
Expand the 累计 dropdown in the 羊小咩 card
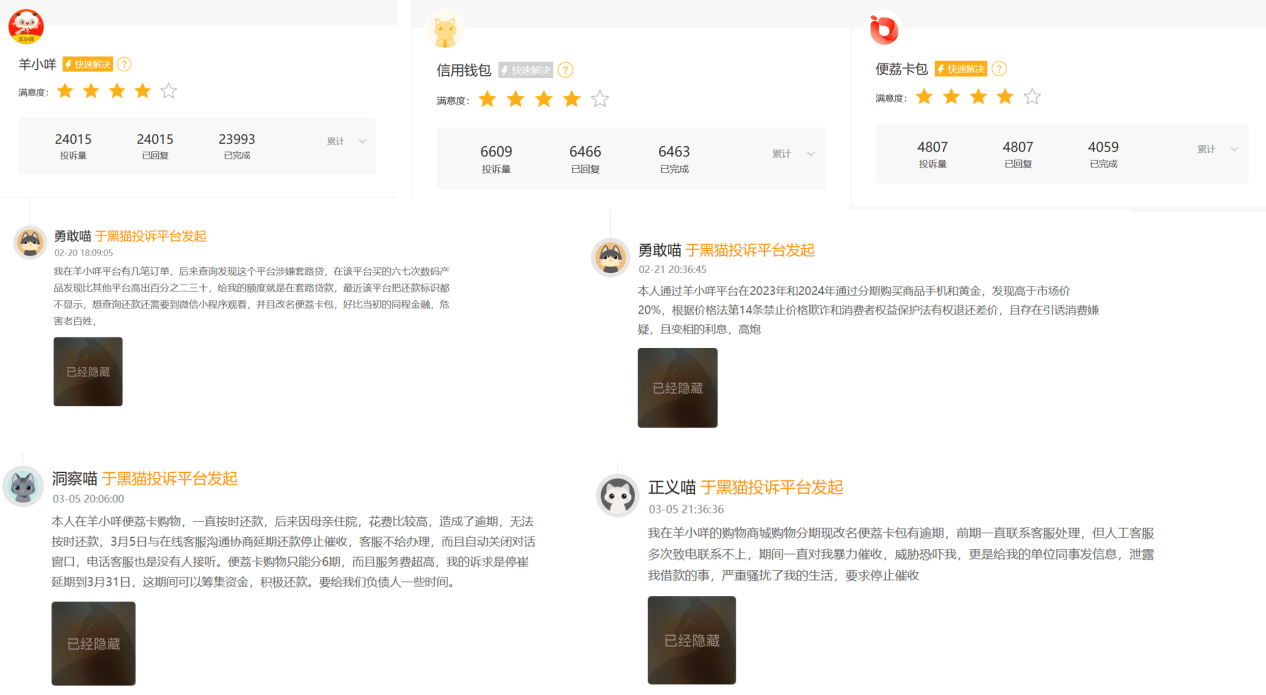(347, 141)
